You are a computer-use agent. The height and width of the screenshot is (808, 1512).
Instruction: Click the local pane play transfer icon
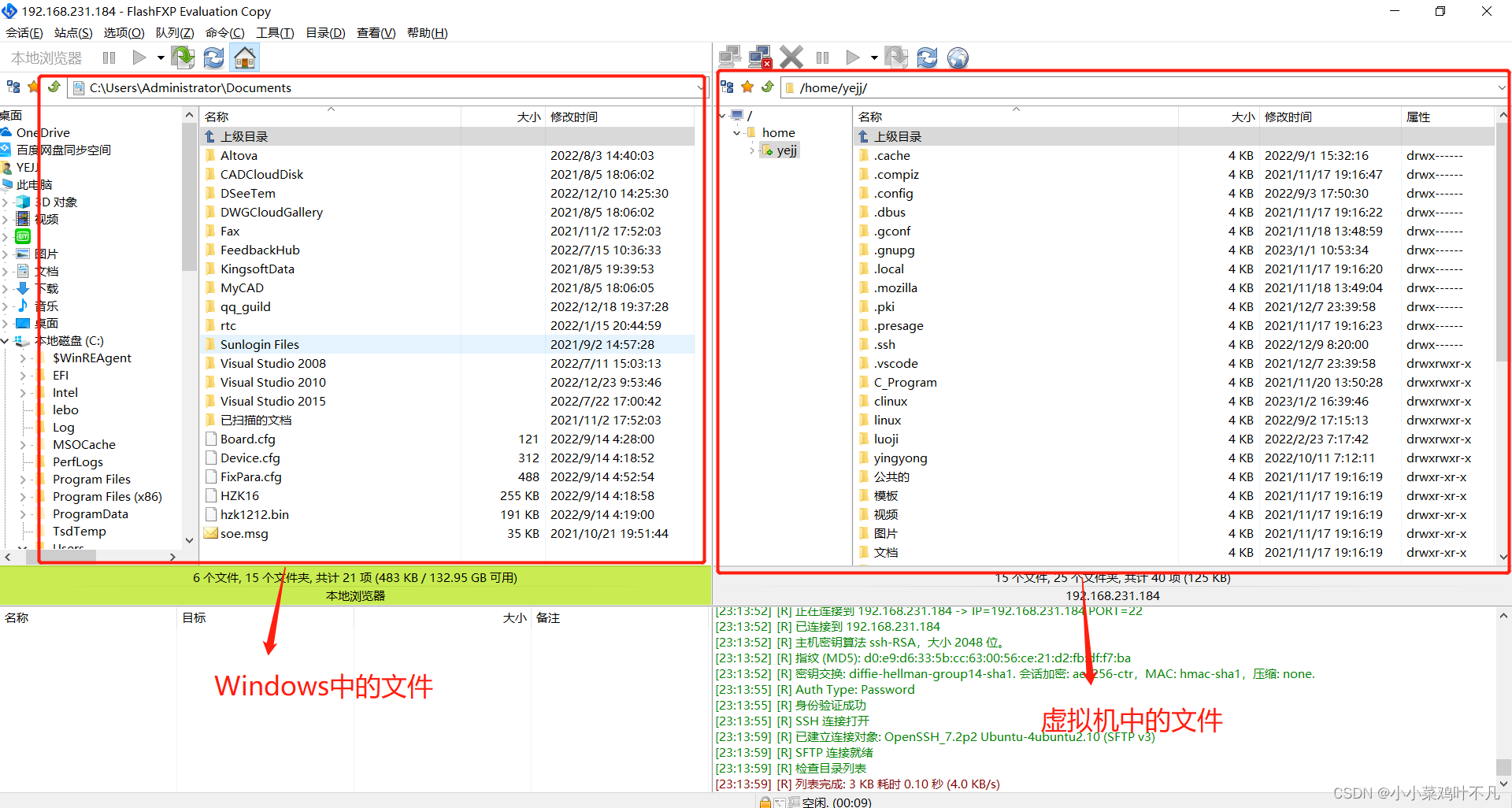coord(139,57)
